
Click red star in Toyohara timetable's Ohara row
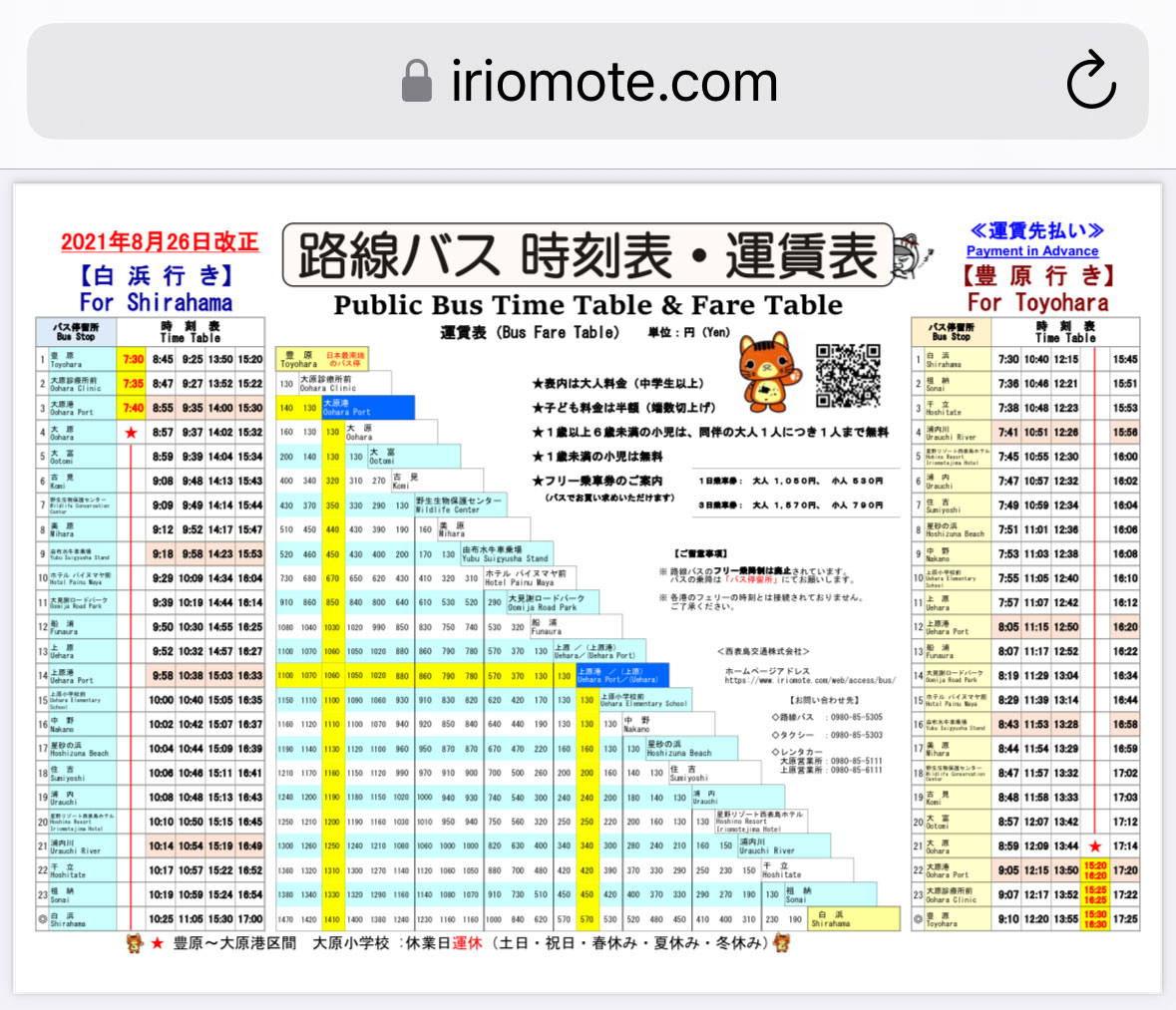(x=1095, y=846)
